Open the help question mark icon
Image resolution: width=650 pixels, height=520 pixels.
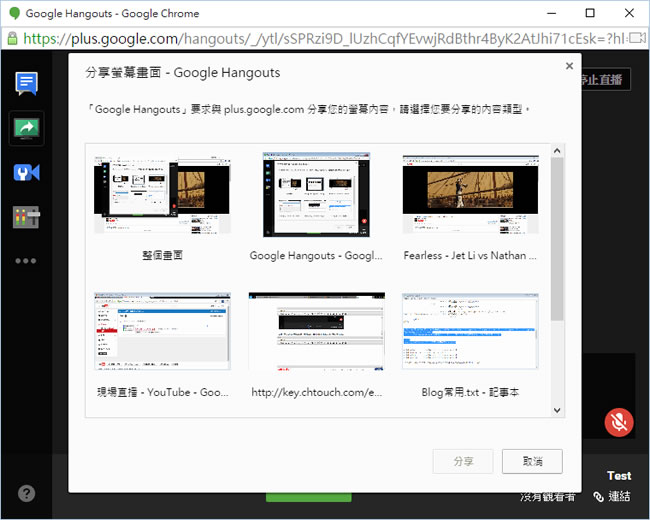[x=27, y=493]
